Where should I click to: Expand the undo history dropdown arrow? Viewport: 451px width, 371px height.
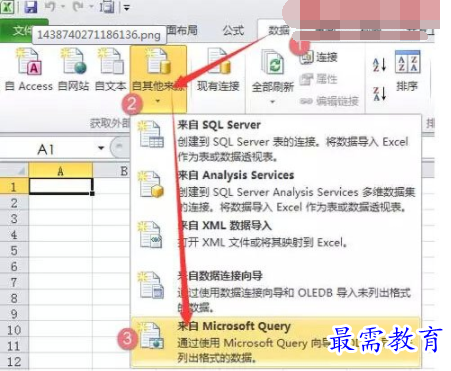tap(63, 7)
